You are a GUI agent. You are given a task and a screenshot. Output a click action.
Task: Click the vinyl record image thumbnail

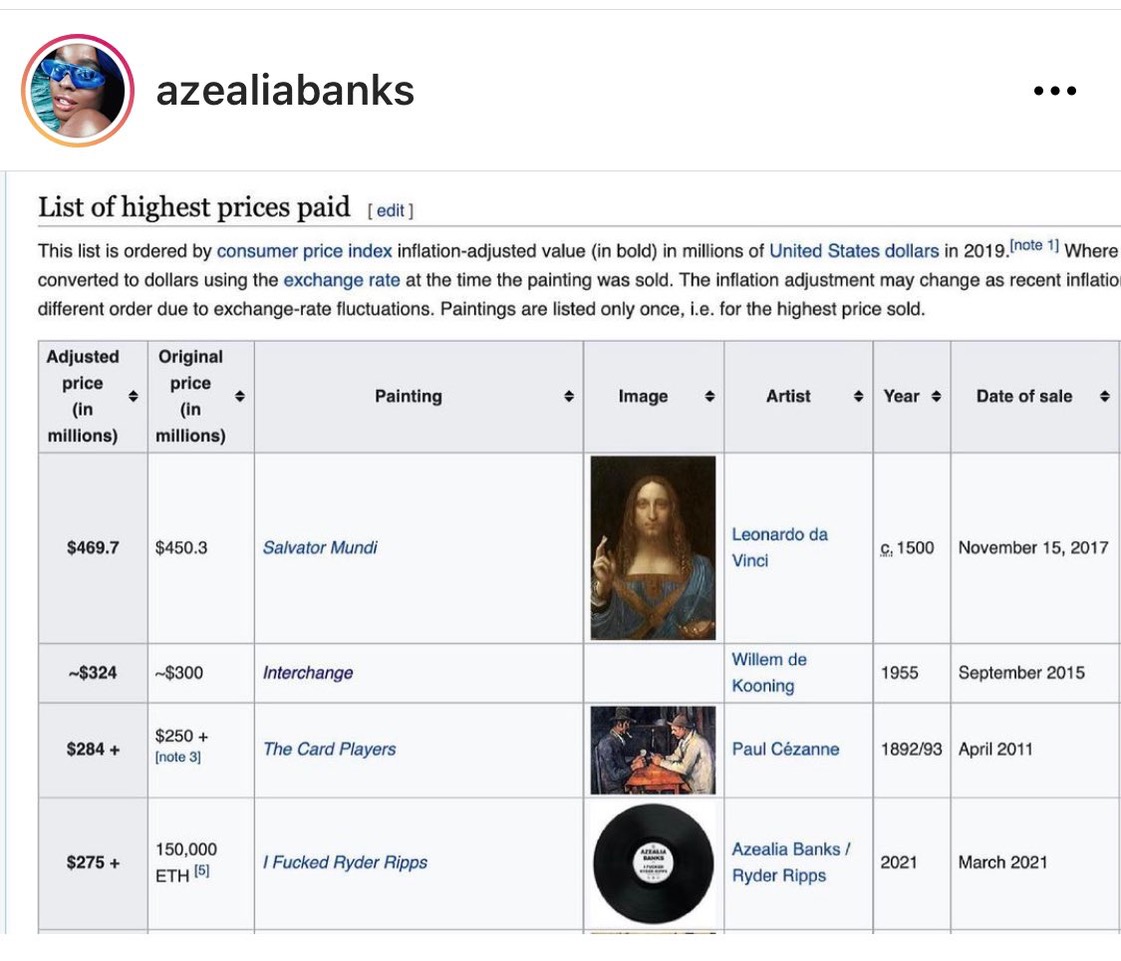point(653,863)
